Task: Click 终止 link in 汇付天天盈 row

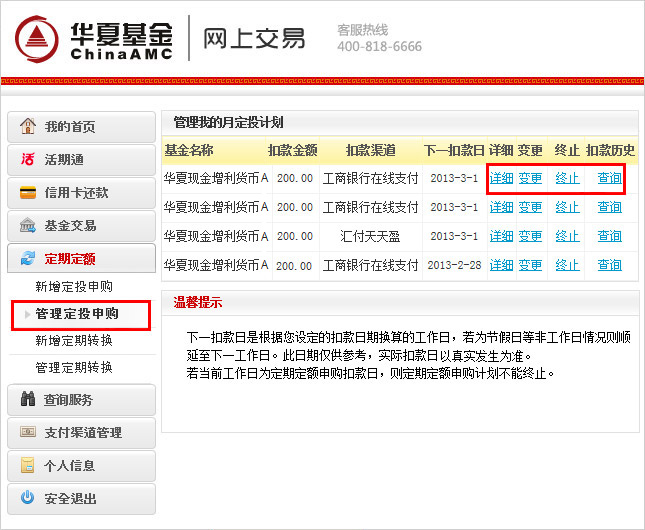Action: (567, 236)
